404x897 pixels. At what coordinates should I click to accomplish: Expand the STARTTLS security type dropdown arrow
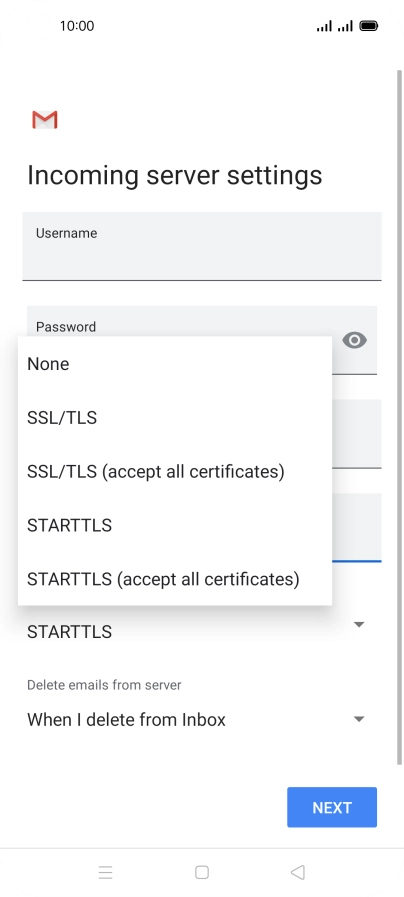359,625
